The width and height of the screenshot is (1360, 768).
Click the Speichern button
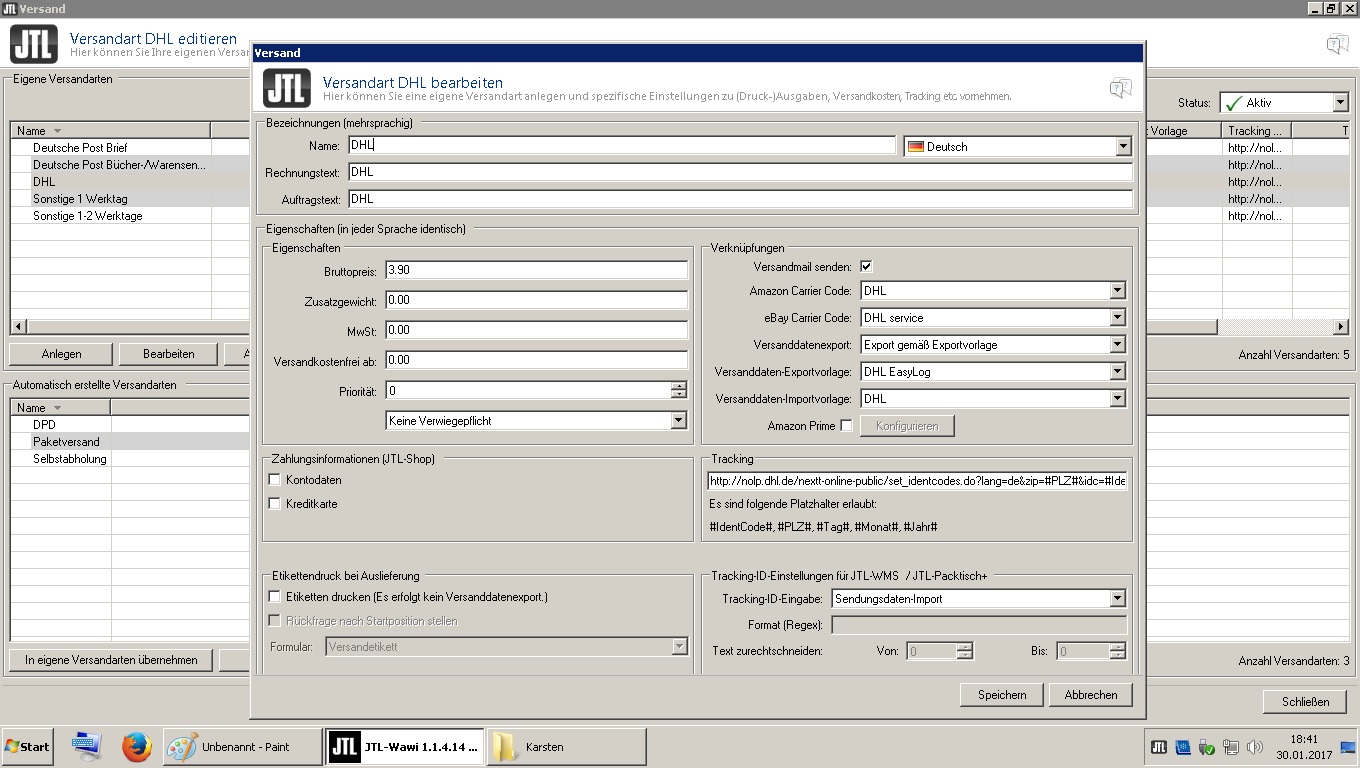pyautogui.click(x=1002, y=695)
